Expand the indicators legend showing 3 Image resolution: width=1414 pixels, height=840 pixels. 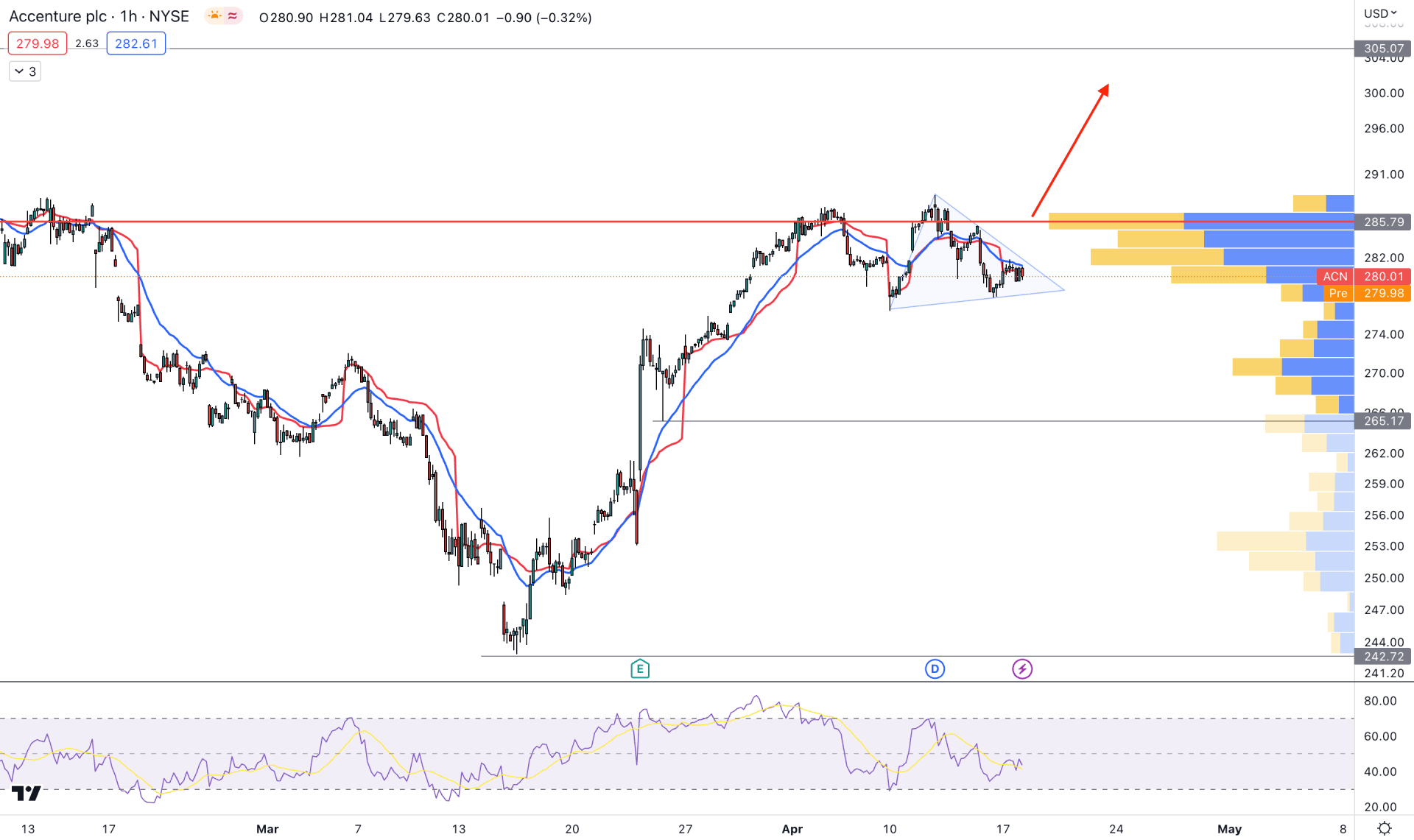pos(25,71)
